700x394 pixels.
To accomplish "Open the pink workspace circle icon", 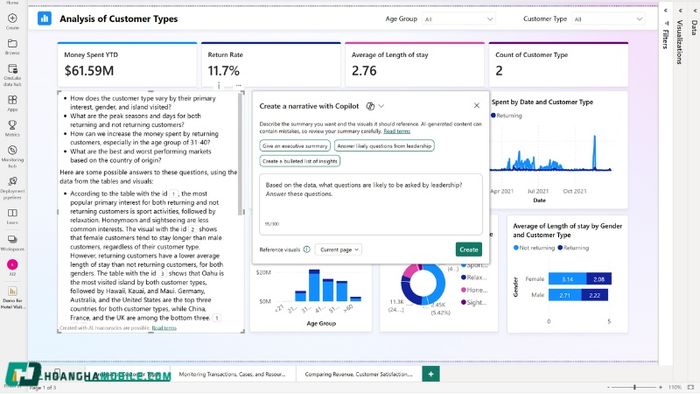I will 12,265.
